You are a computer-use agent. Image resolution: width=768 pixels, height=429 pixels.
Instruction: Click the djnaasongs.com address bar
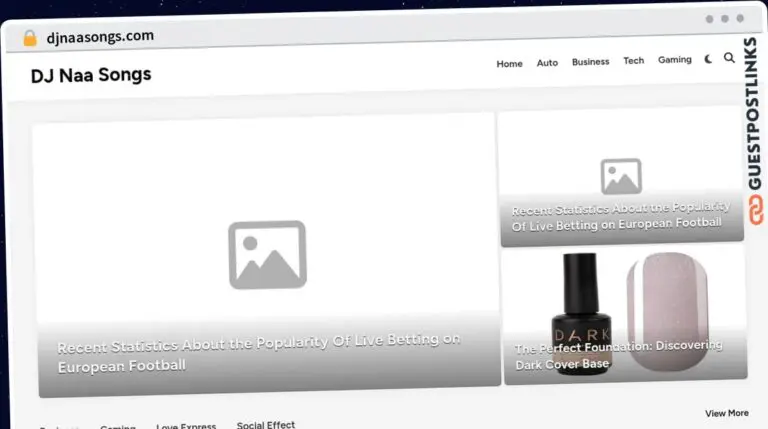[100, 37]
